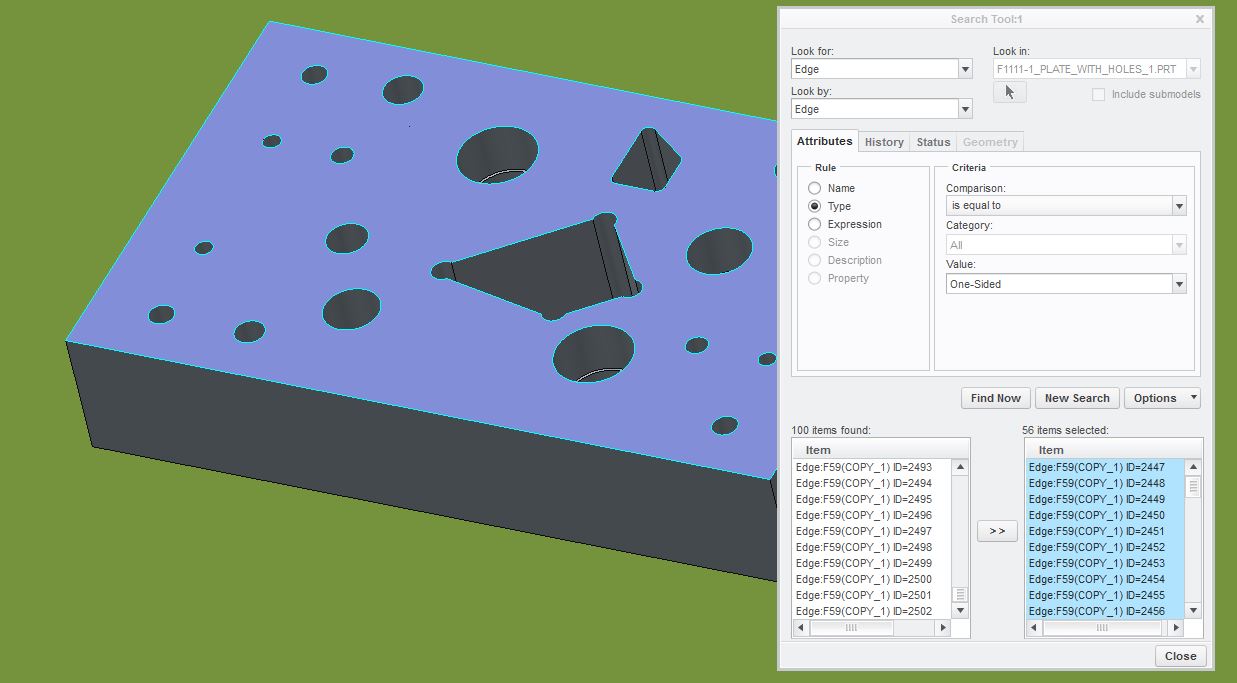The height and width of the screenshot is (683, 1237).
Task: Select the Type rule radio button
Action: [815, 206]
